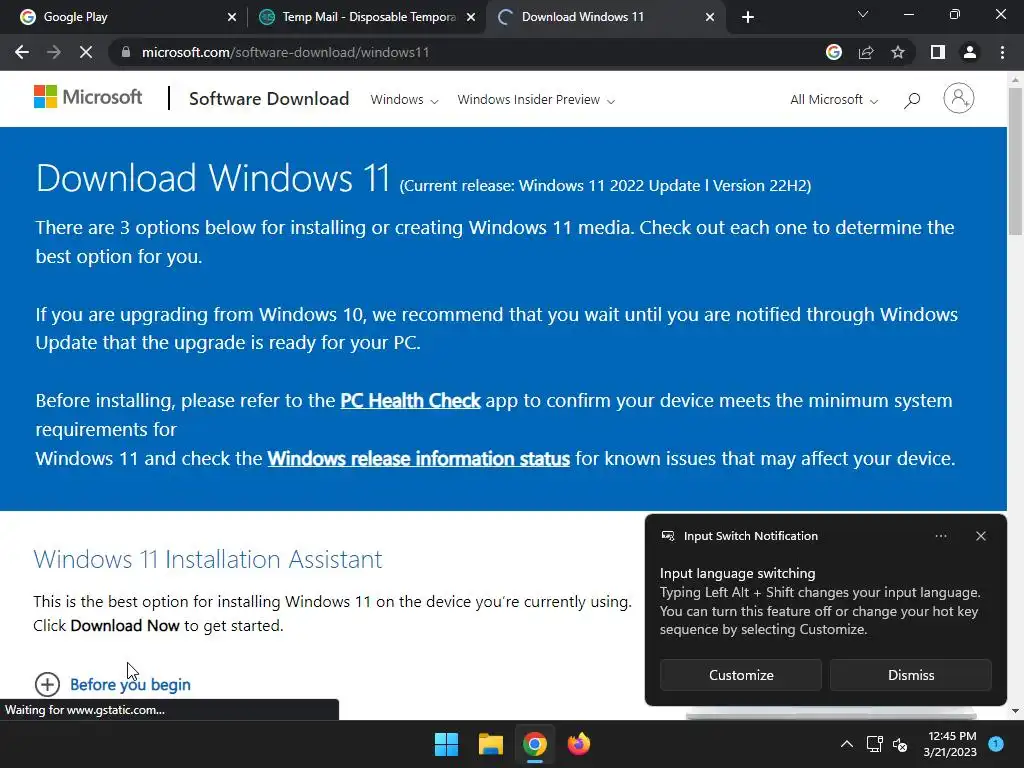1024x768 pixels.
Task: Close the Input Switch Notification
Action: tap(981, 536)
